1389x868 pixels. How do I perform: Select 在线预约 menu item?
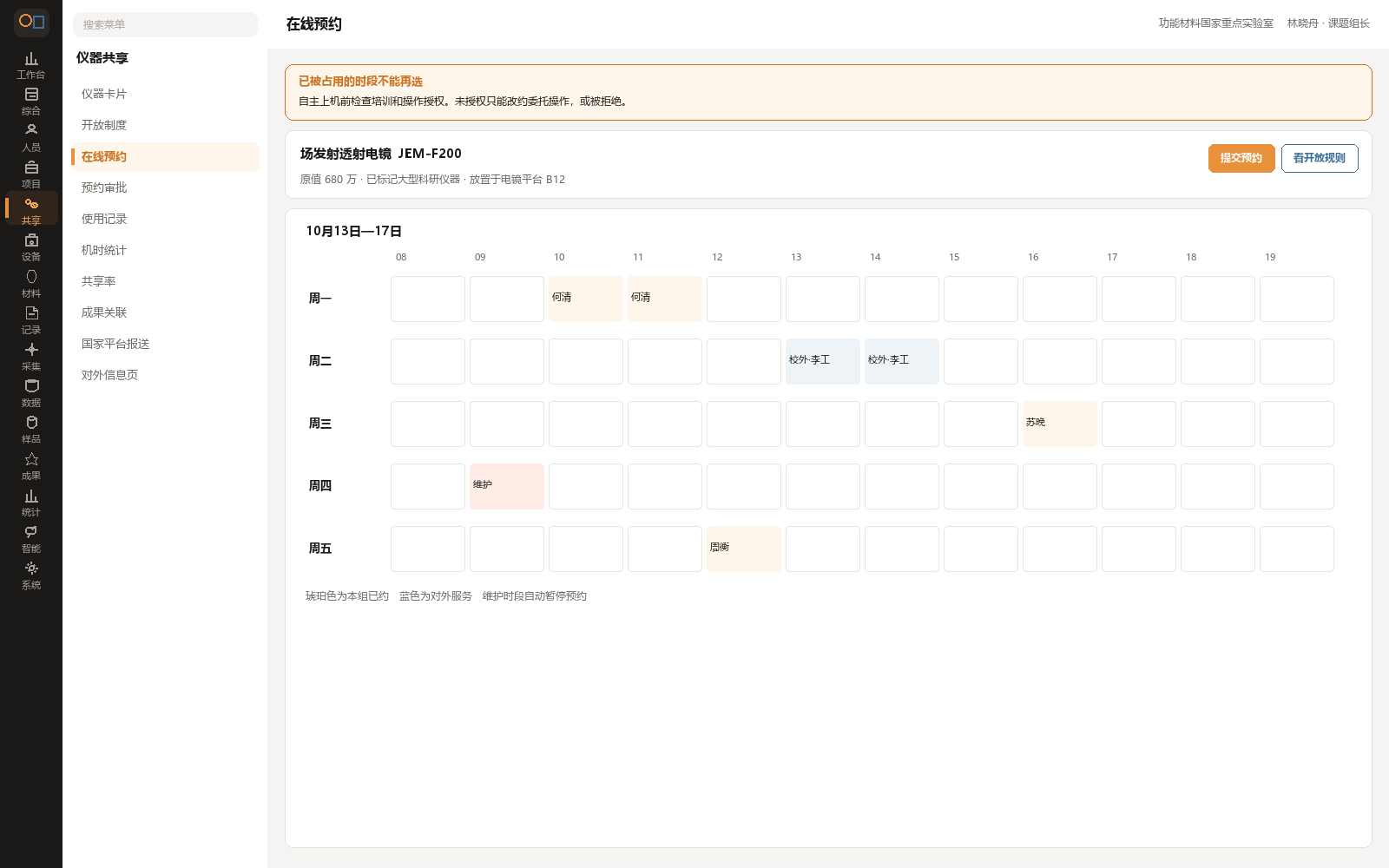(x=165, y=156)
